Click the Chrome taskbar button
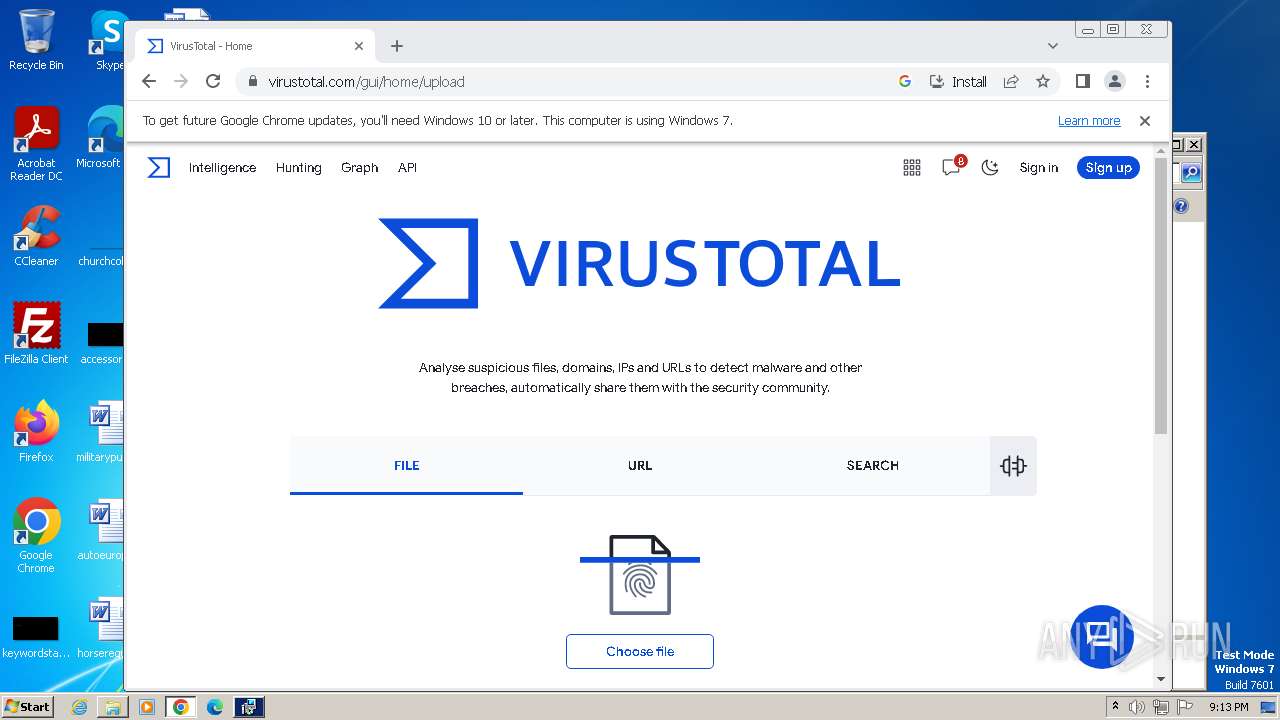The image size is (1280, 720). click(x=181, y=707)
